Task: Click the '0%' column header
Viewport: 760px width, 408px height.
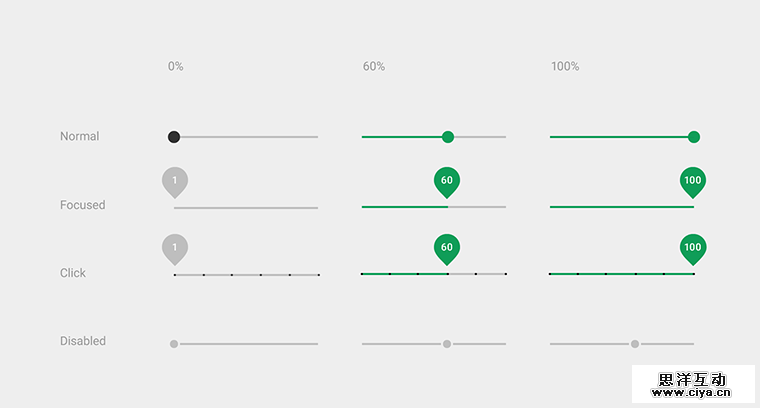Action: tap(176, 67)
